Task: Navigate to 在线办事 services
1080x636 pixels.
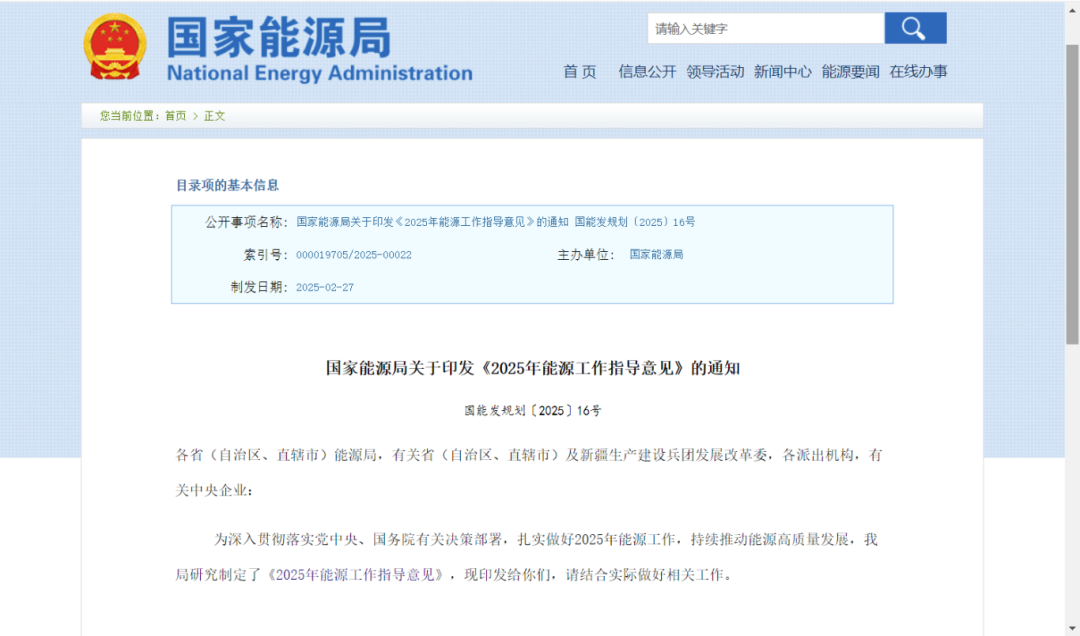Action: pyautogui.click(x=918, y=71)
